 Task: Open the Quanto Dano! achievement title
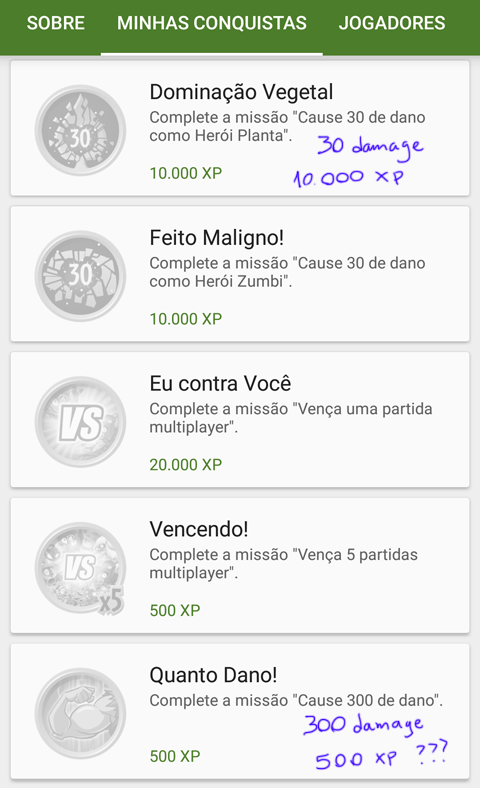click(213, 675)
